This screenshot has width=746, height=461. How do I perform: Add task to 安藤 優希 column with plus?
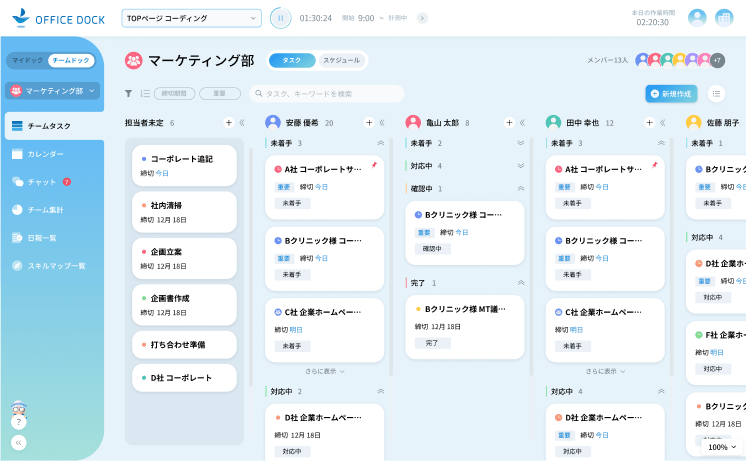[x=369, y=123]
